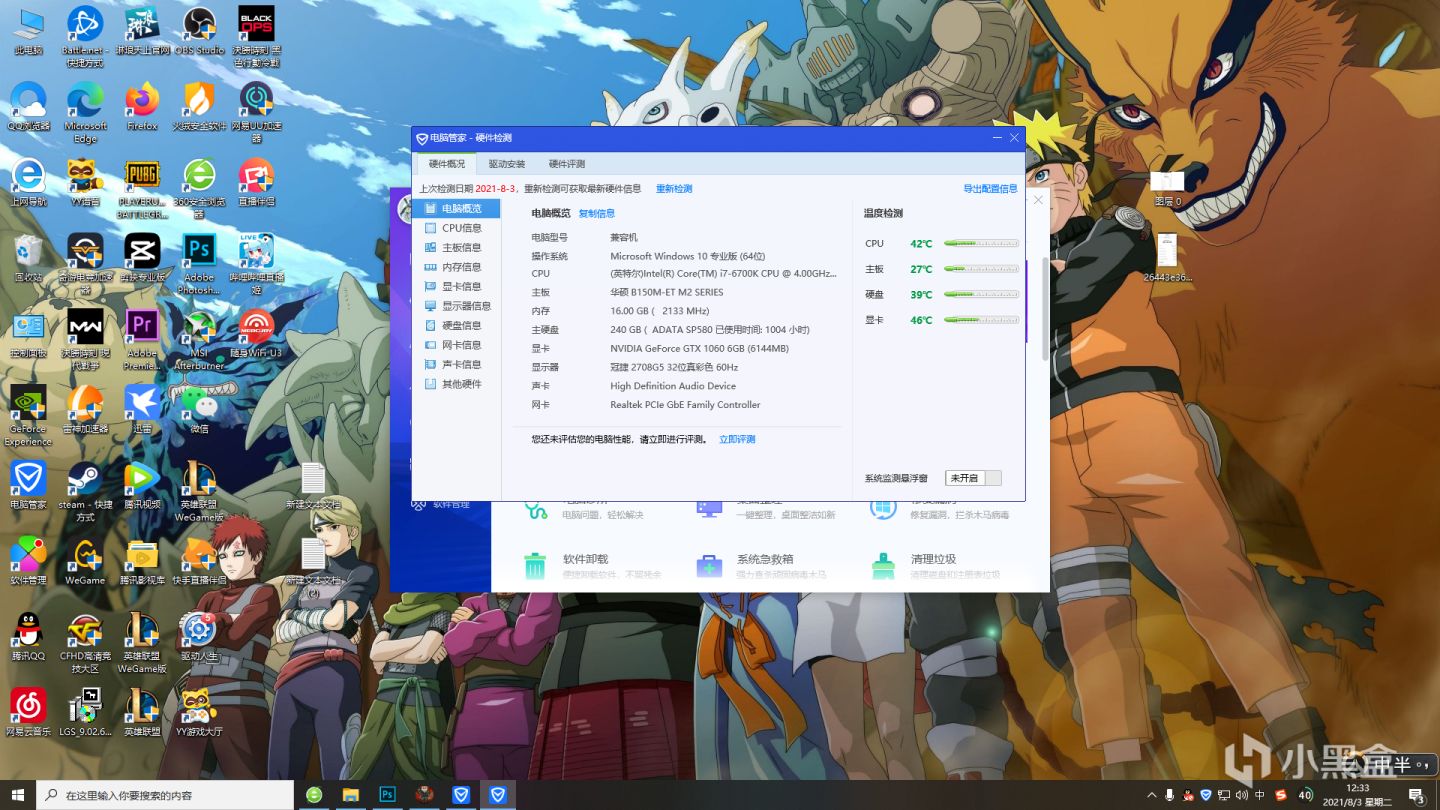Select the 哔哩哔哩直播姬 desktop icon
This screenshot has height=810, width=1440.
coord(256,265)
